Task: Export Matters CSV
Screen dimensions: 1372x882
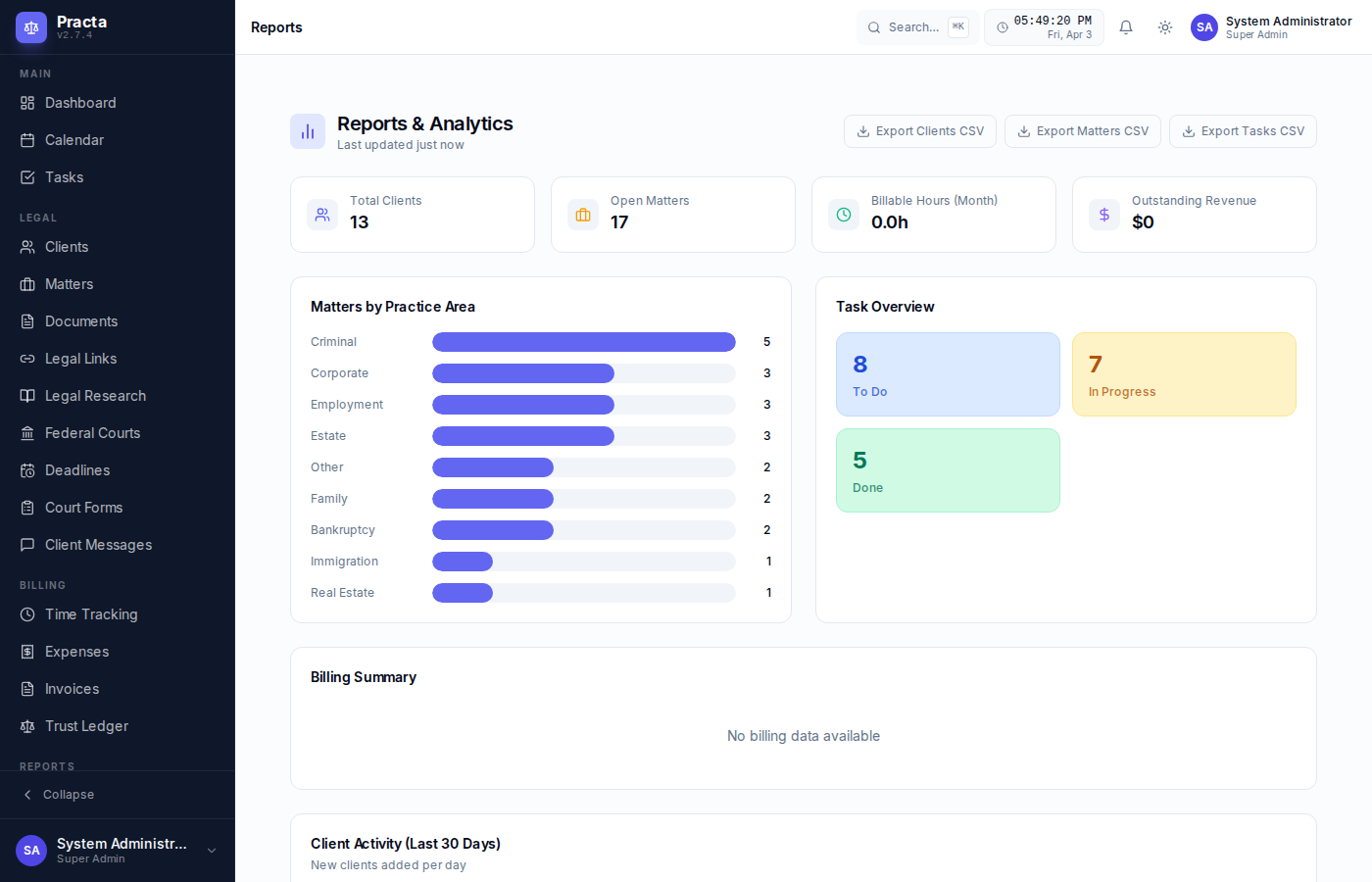Action: (x=1083, y=131)
